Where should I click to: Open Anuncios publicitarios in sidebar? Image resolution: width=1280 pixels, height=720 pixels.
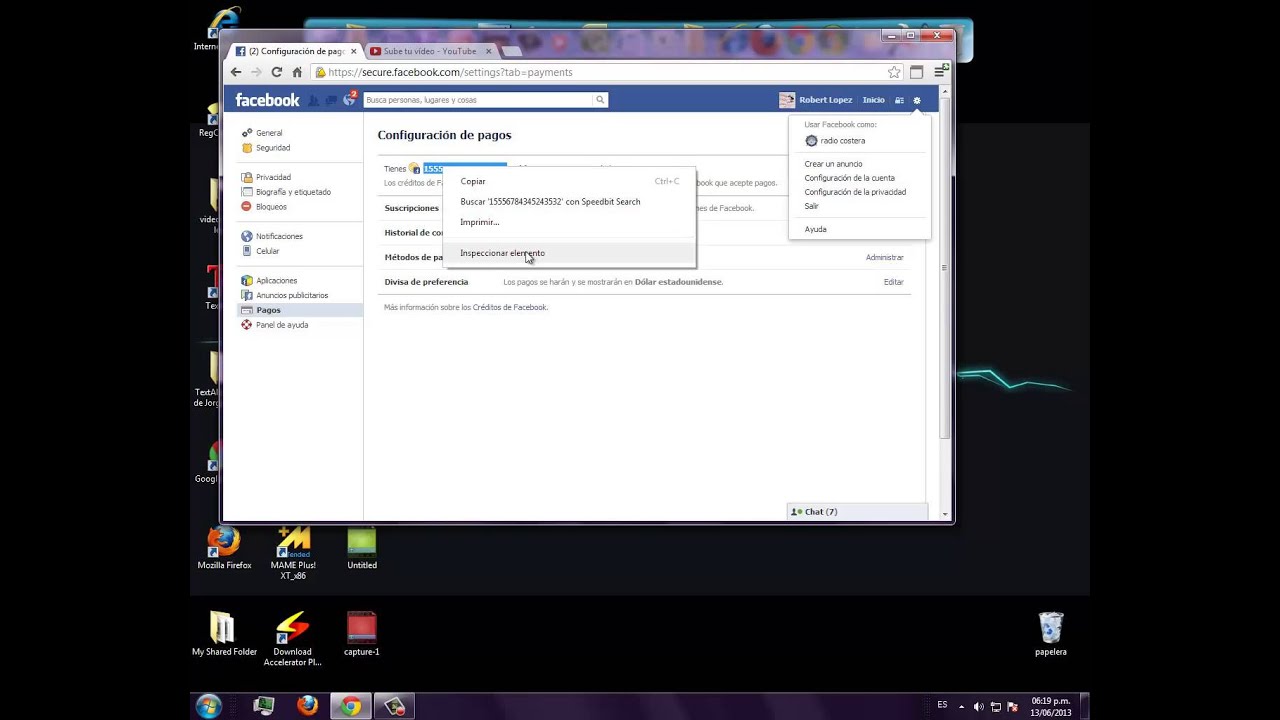(292, 295)
